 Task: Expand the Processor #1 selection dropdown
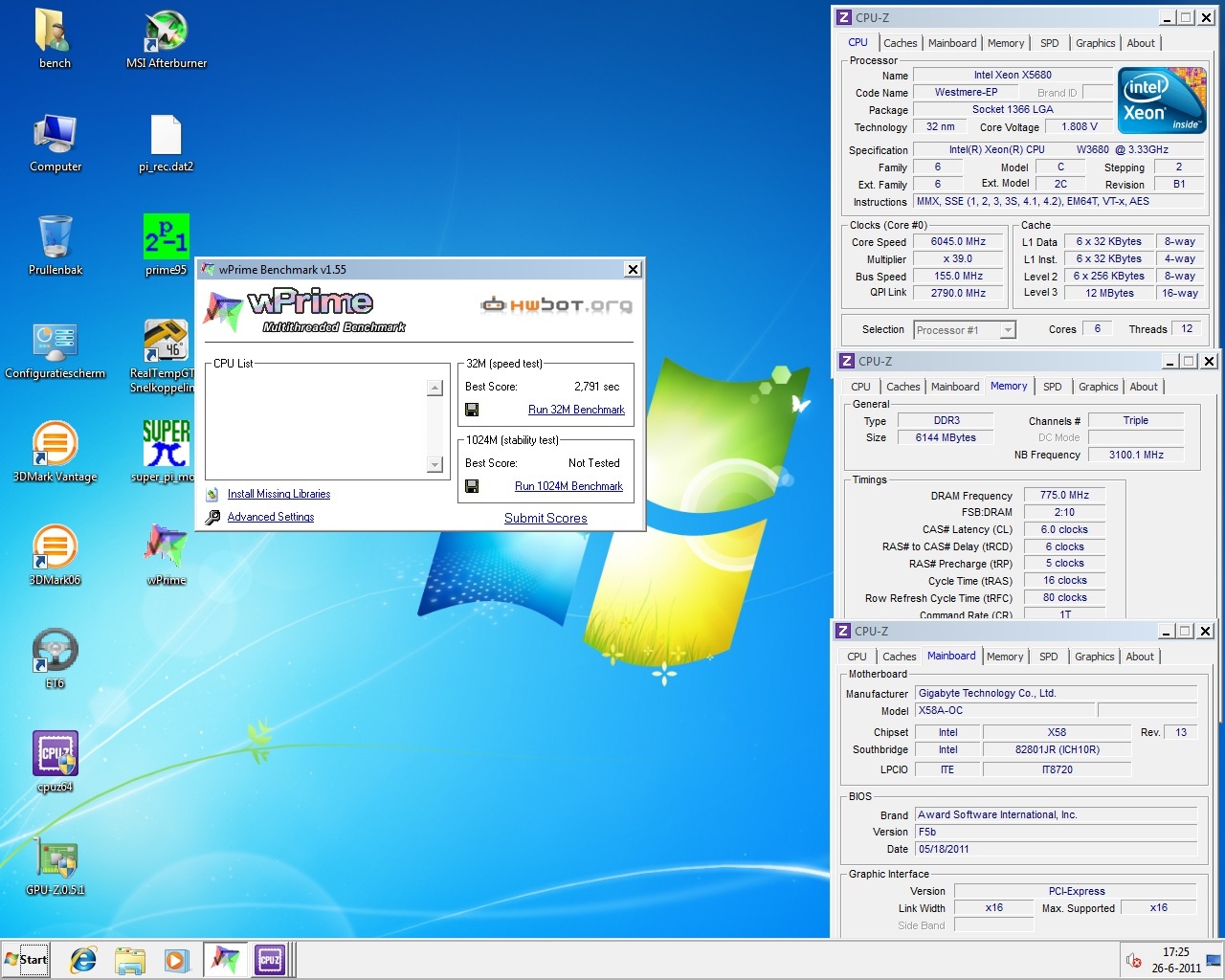click(x=1007, y=330)
